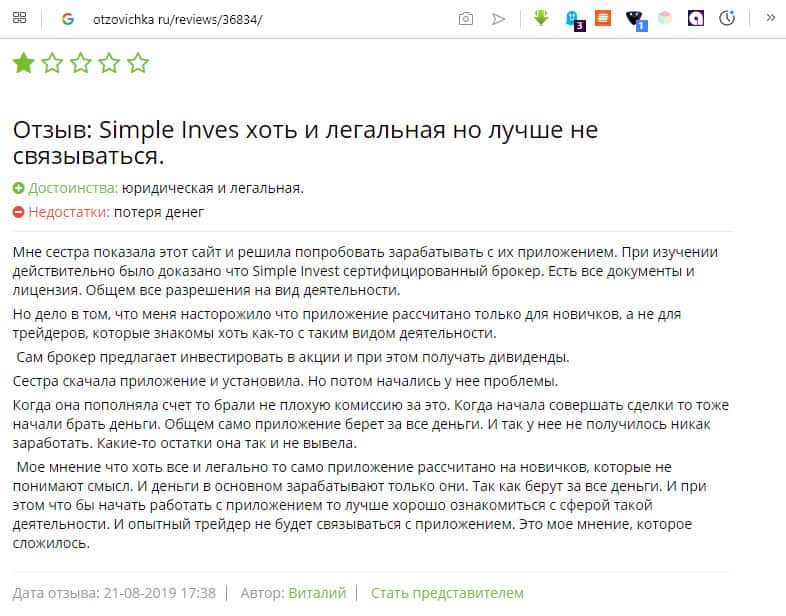786x616 pixels.
Task: Click the orange extension icon
Action: point(603,18)
